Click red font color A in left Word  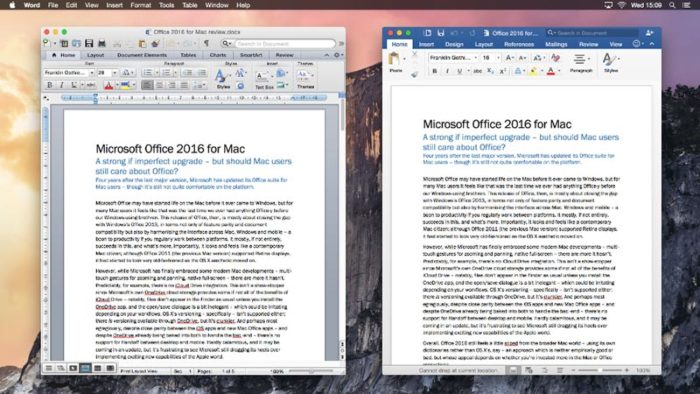108,85
